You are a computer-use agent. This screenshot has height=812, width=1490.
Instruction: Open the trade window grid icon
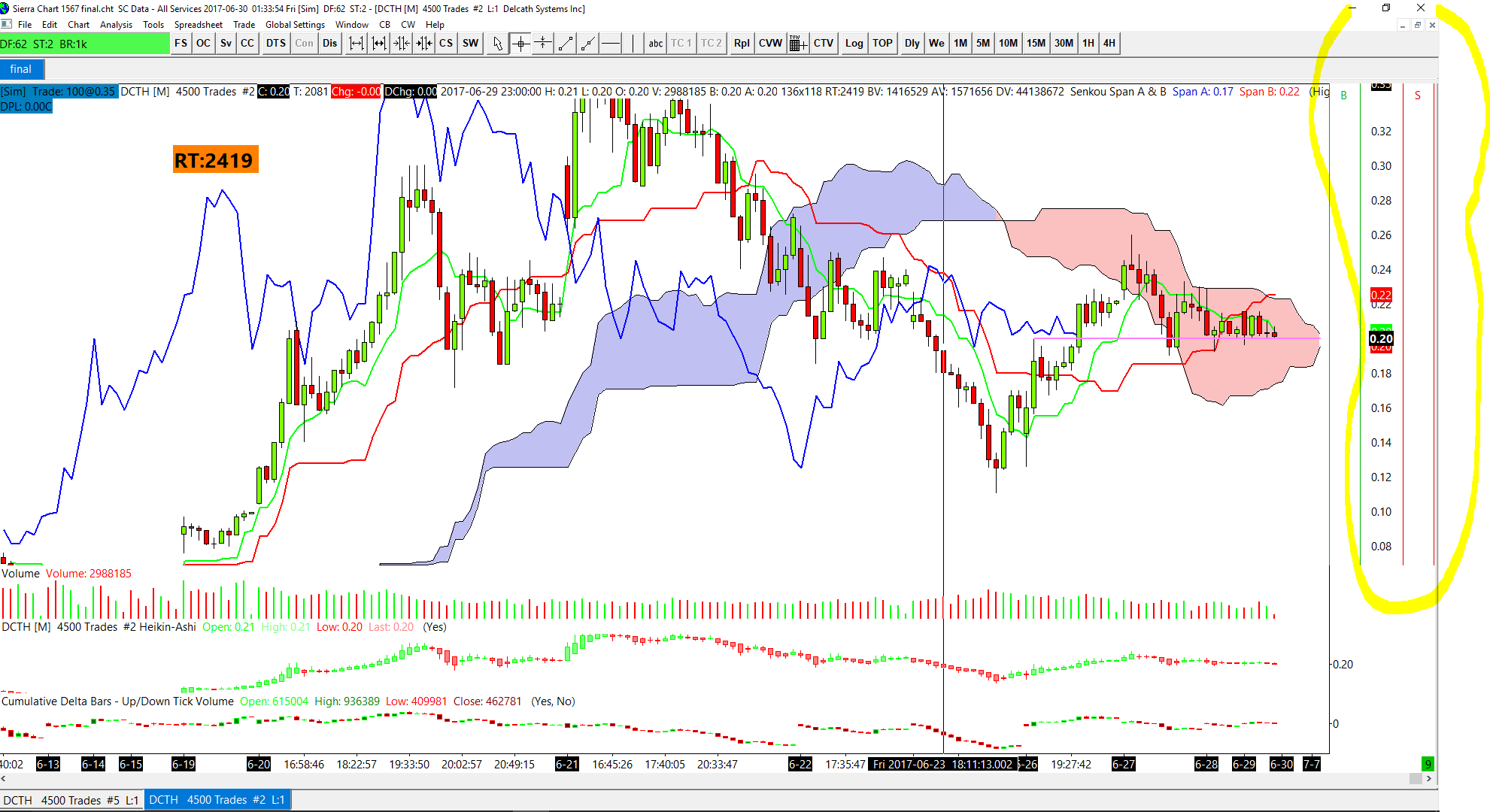(x=797, y=44)
